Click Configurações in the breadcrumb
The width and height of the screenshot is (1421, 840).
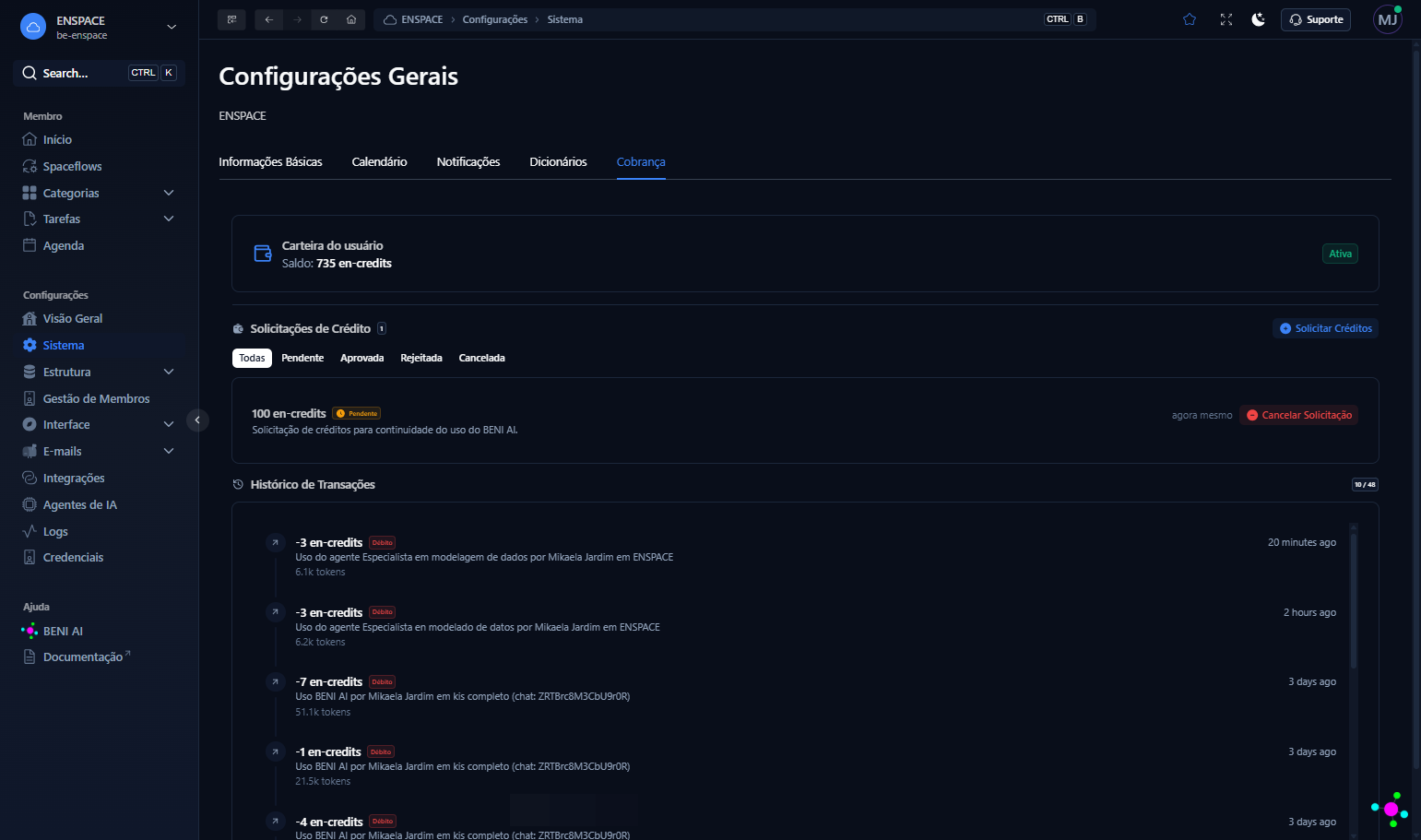pyautogui.click(x=495, y=19)
